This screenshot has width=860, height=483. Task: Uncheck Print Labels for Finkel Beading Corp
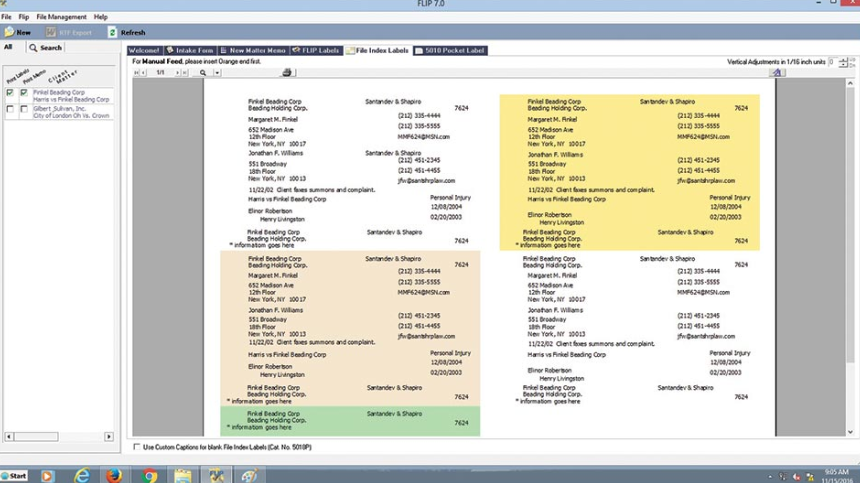(x=10, y=93)
